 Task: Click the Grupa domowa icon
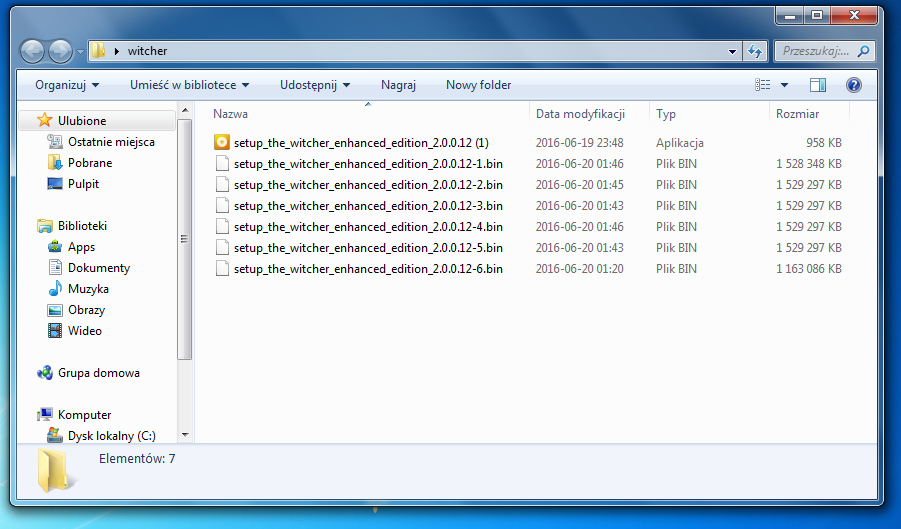(x=45, y=373)
